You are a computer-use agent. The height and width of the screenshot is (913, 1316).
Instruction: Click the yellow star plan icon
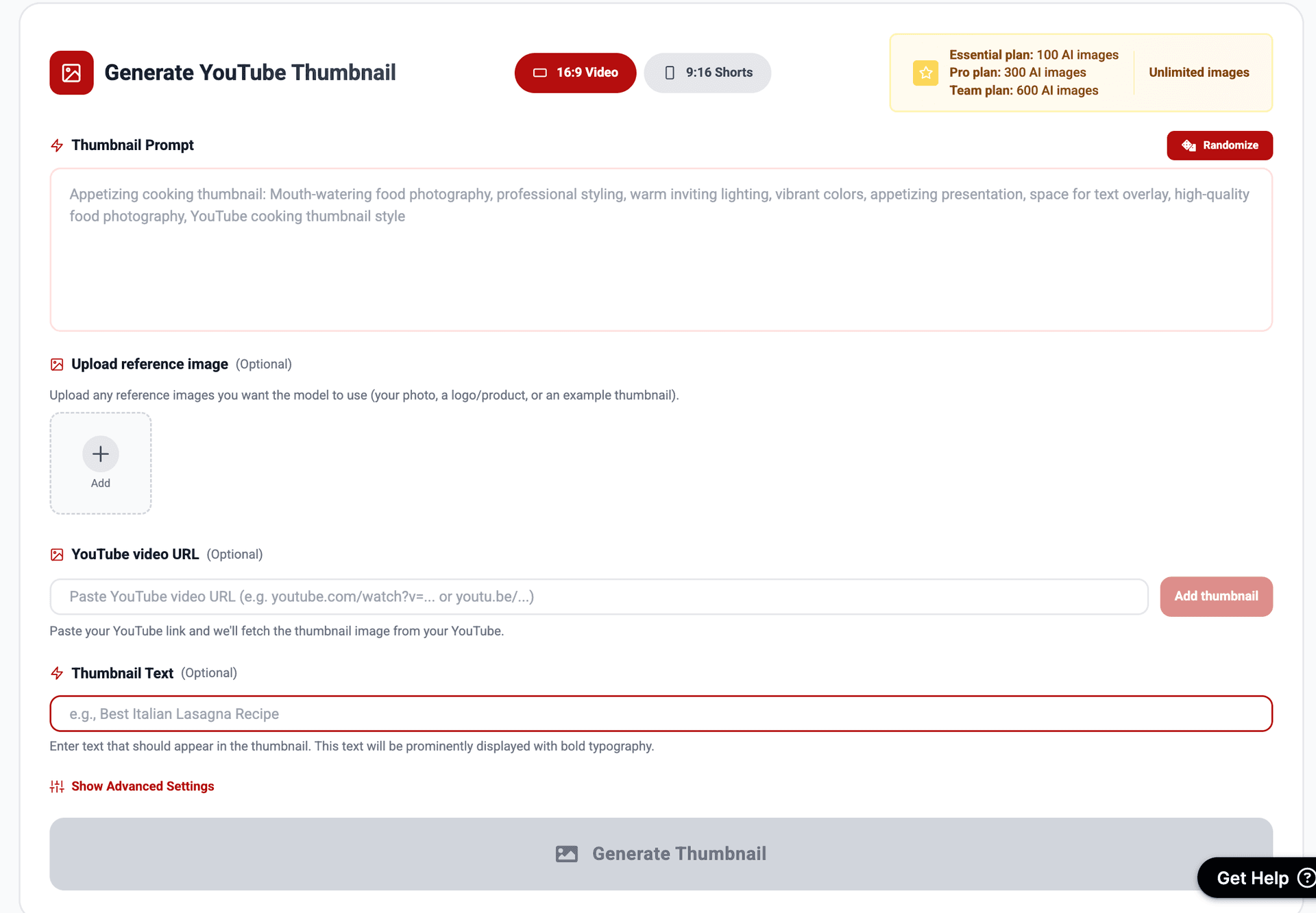925,73
